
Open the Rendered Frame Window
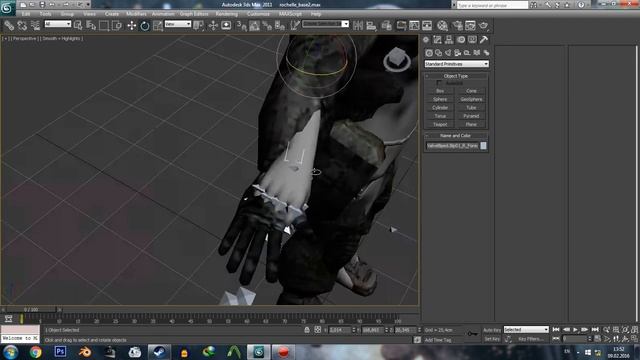click(x=470, y=26)
